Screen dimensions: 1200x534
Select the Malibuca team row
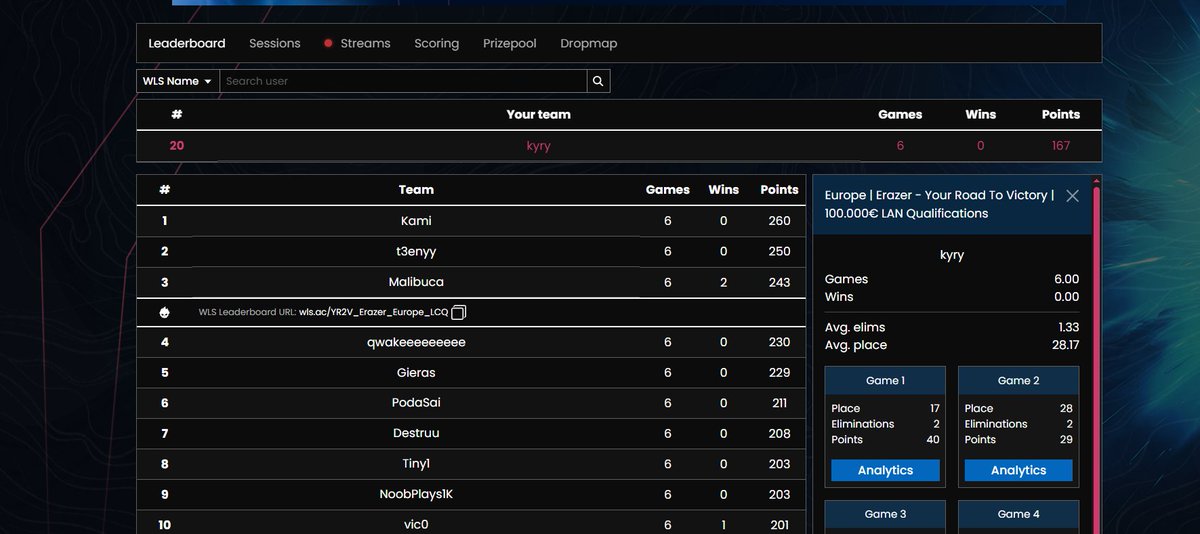point(471,282)
